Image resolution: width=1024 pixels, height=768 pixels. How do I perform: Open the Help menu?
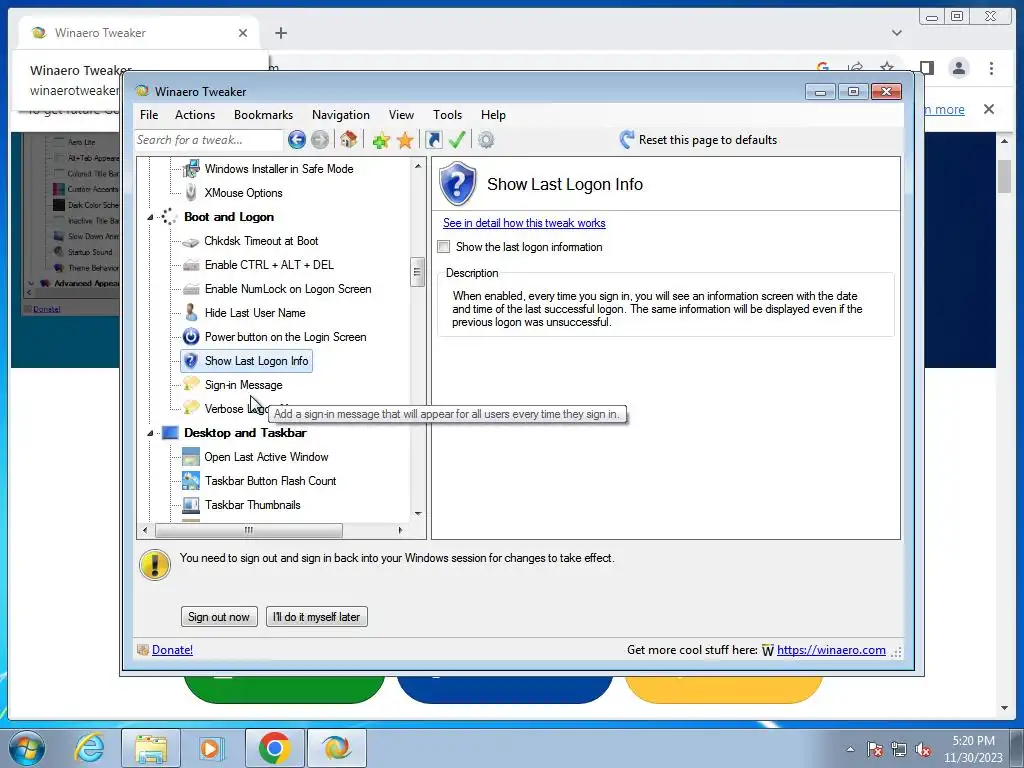(493, 115)
